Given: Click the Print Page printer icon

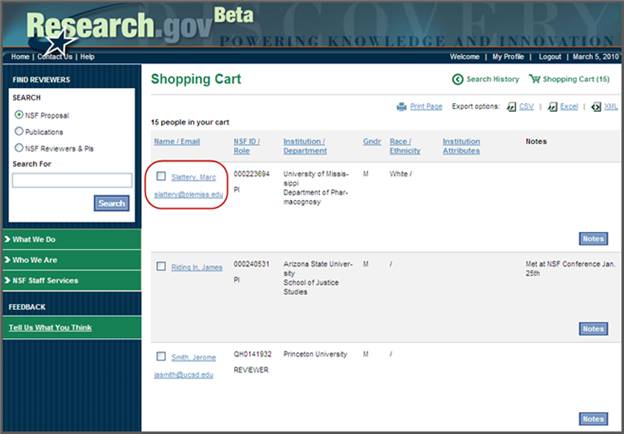Looking at the screenshot, I should click(x=401, y=106).
